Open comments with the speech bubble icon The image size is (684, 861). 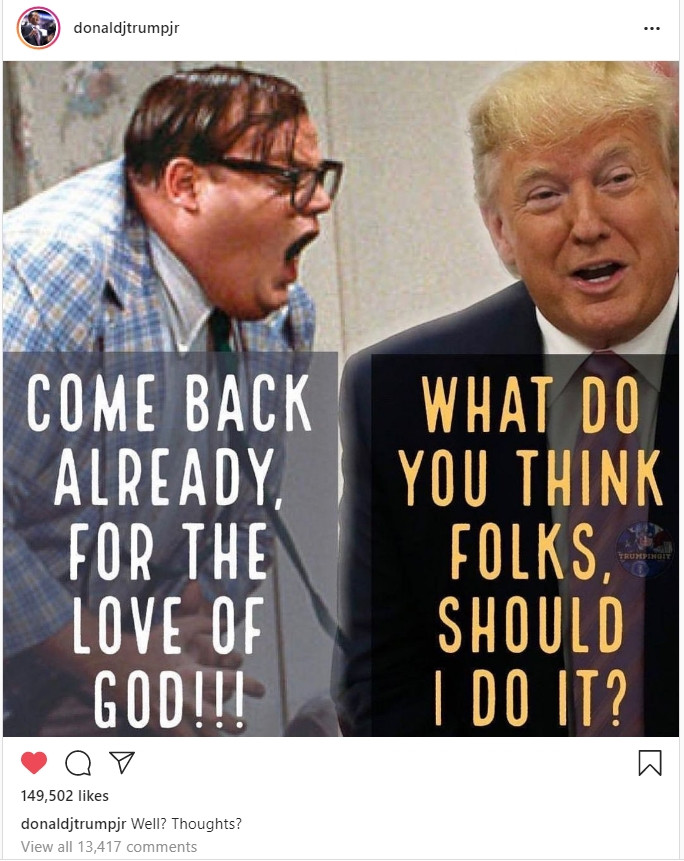pyautogui.click(x=78, y=763)
